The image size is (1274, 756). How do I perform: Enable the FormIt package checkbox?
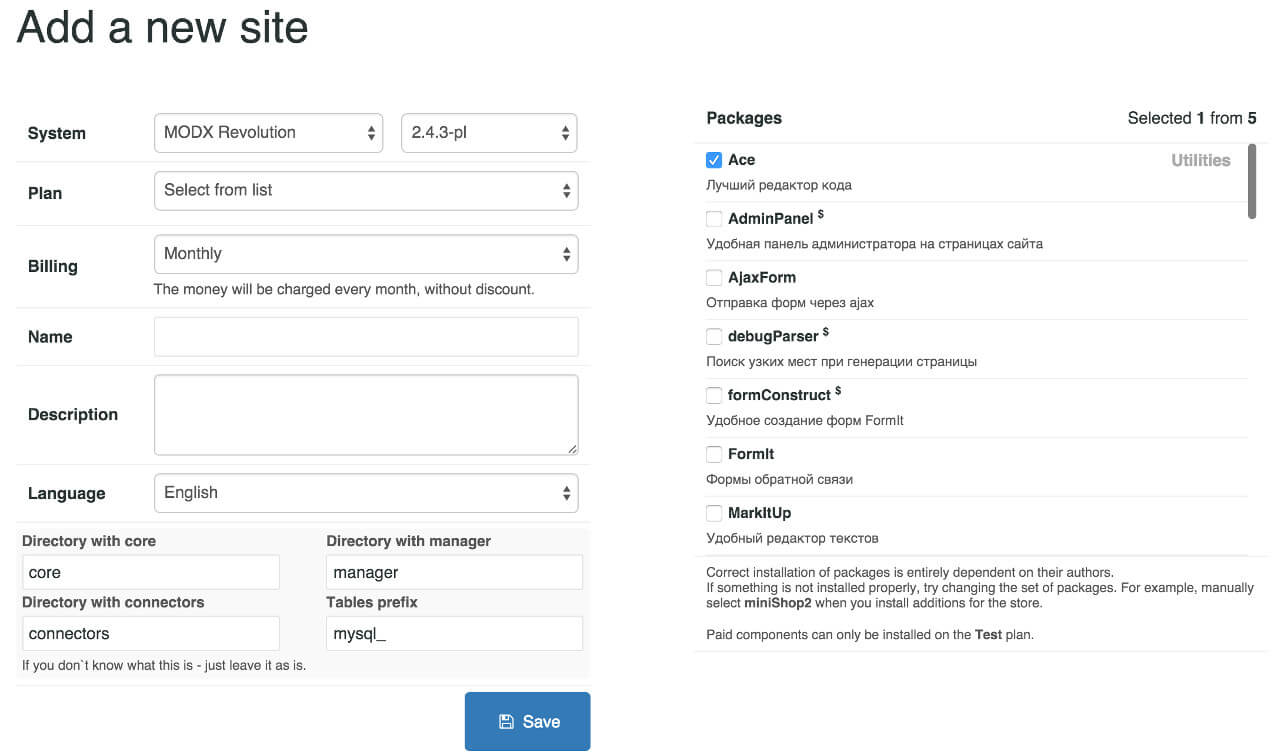tap(714, 455)
